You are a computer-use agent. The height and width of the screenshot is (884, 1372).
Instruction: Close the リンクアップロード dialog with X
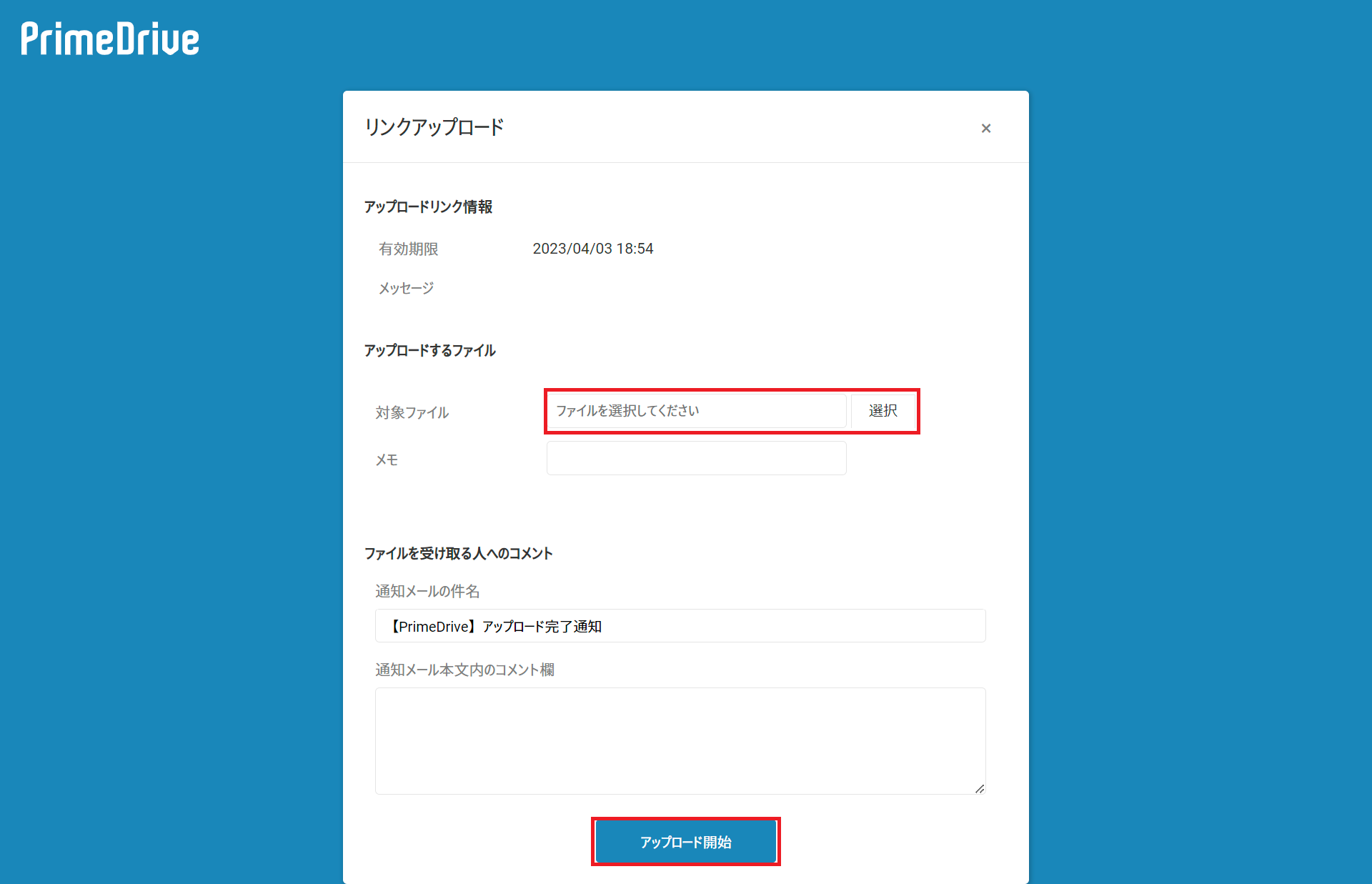click(x=985, y=129)
